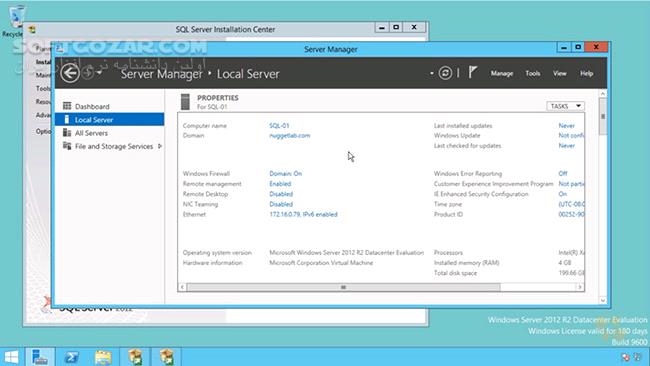Click the domain link nuggetlab.com
The height and width of the screenshot is (366, 650).
(290, 136)
